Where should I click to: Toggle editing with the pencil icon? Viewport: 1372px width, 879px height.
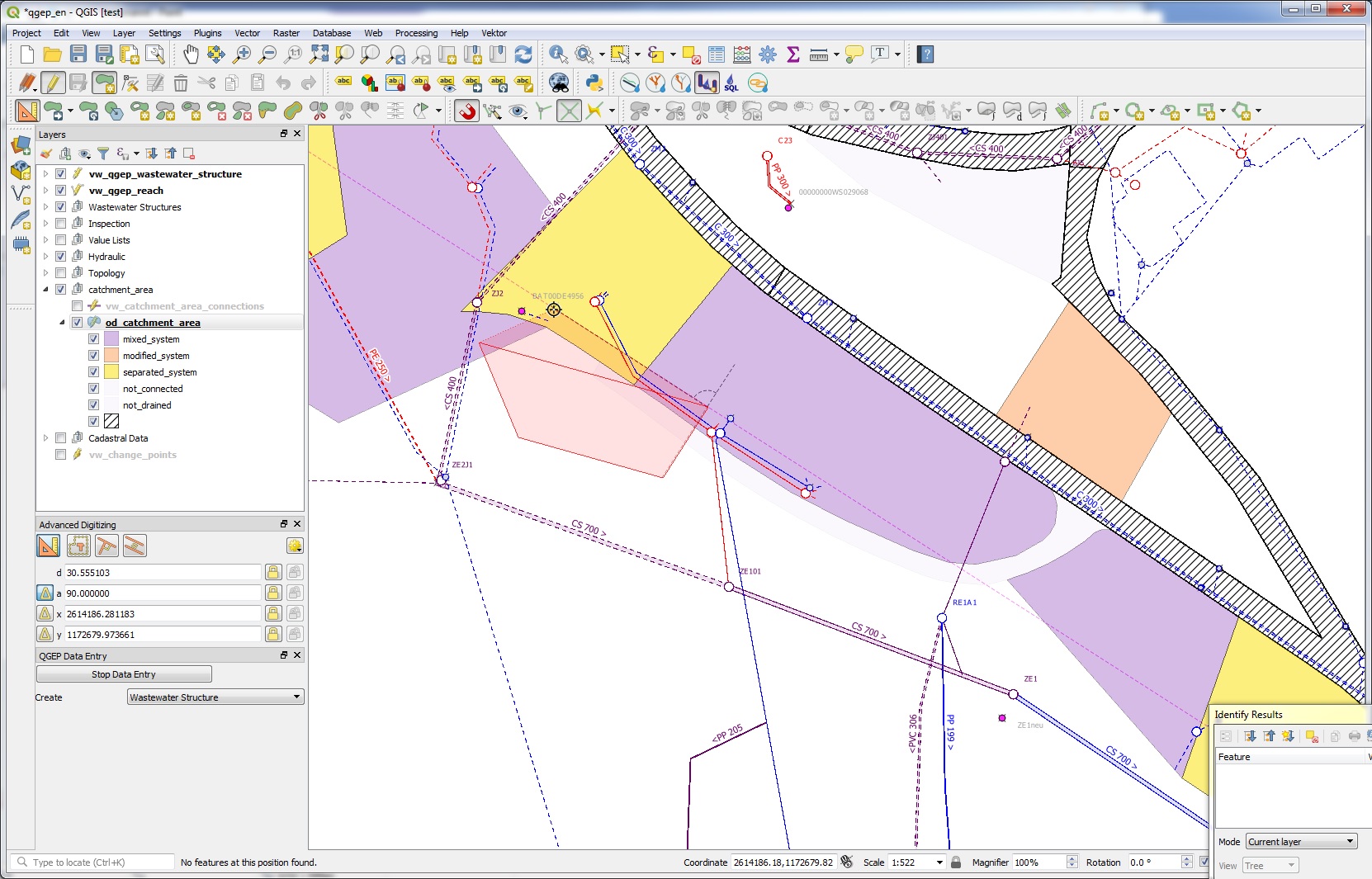[x=52, y=83]
